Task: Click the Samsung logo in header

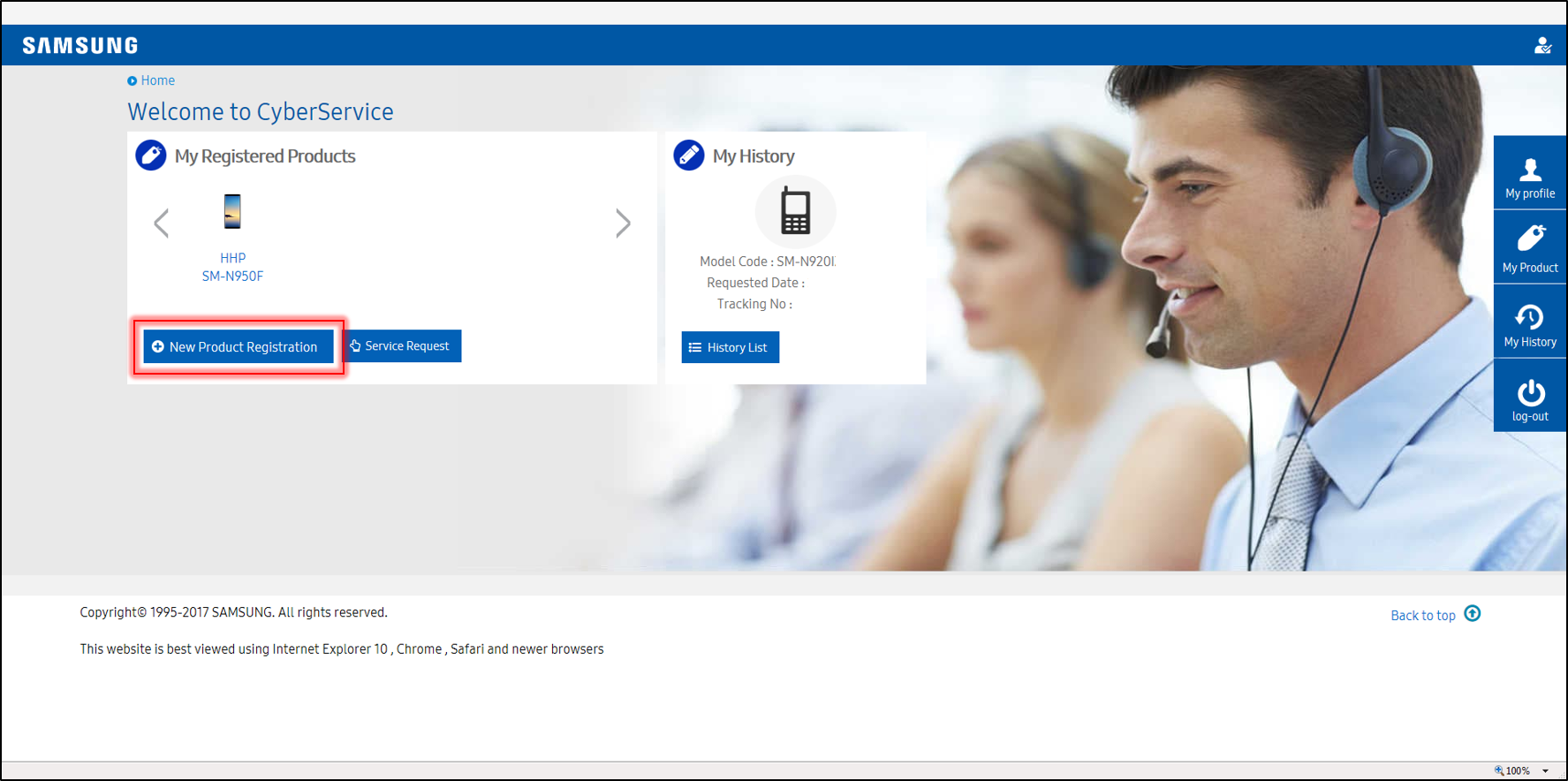Action: point(80,45)
